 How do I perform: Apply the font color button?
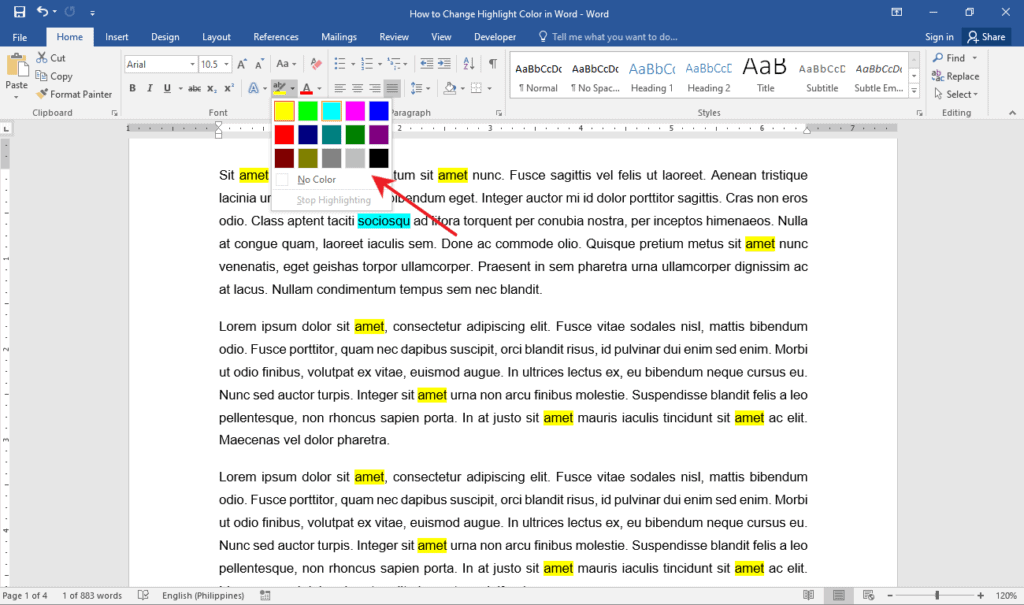click(x=306, y=88)
